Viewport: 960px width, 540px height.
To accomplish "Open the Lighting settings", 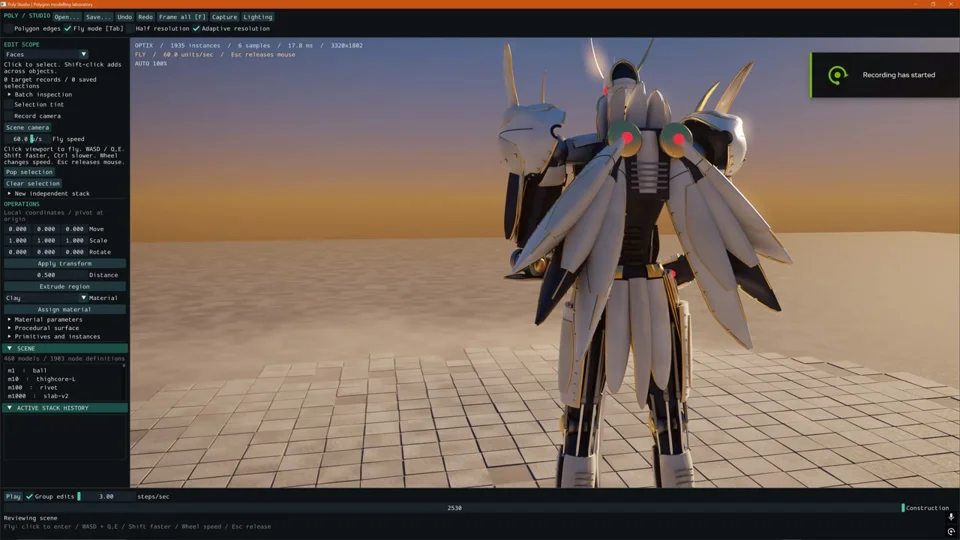I will click(x=258, y=17).
